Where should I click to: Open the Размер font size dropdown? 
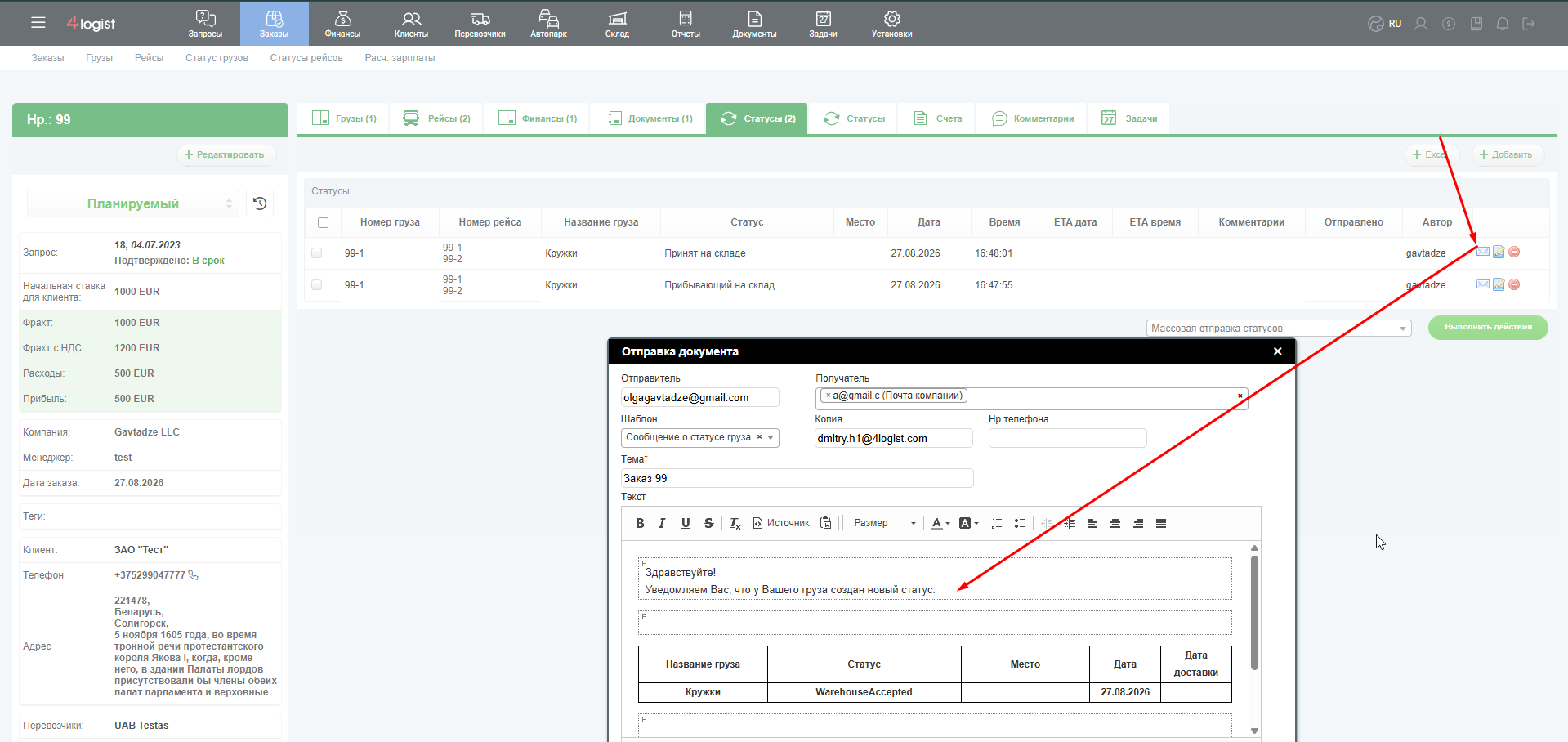(x=884, y=523)
